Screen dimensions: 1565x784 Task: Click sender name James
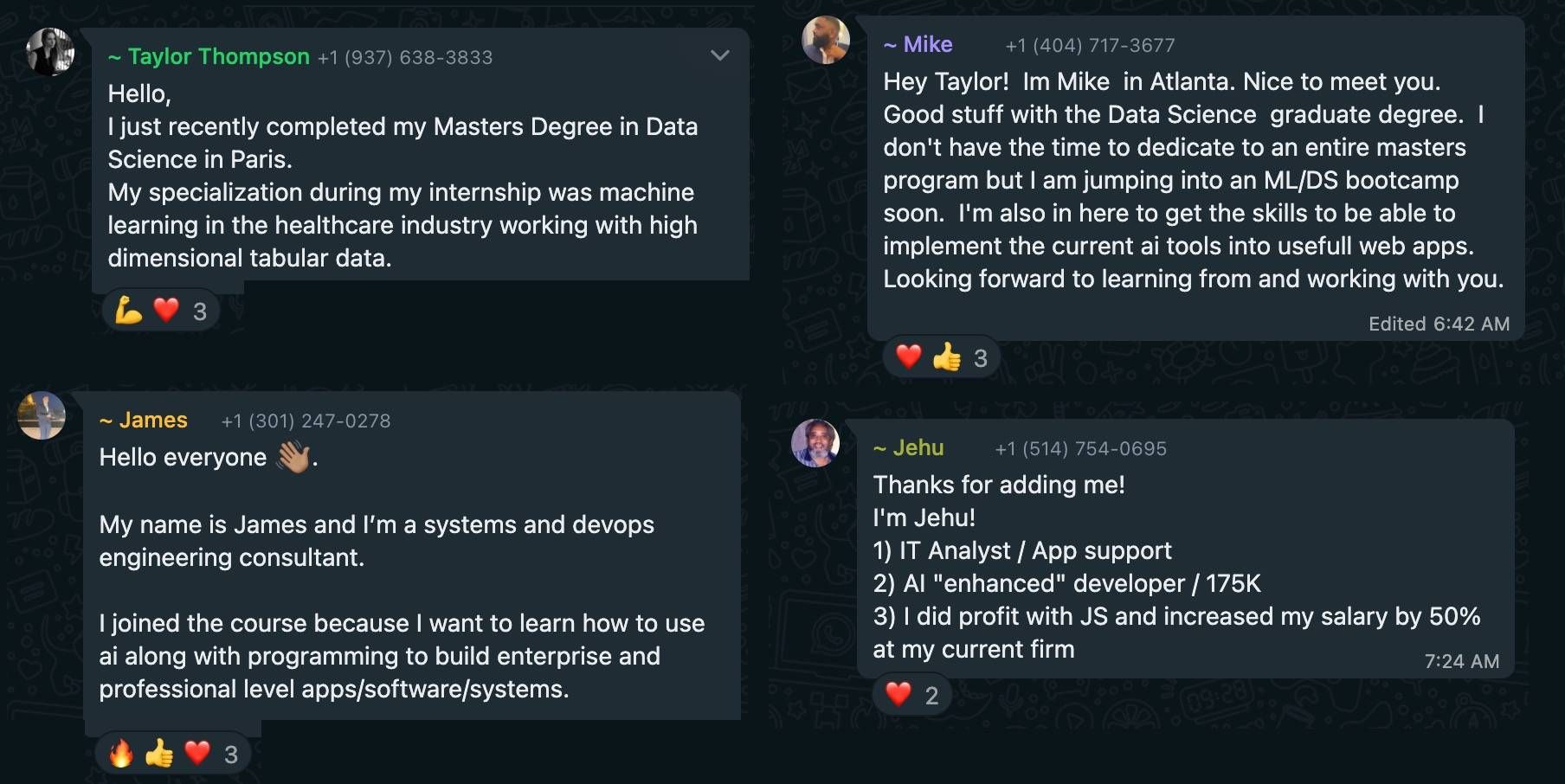(x=153, y=421)
